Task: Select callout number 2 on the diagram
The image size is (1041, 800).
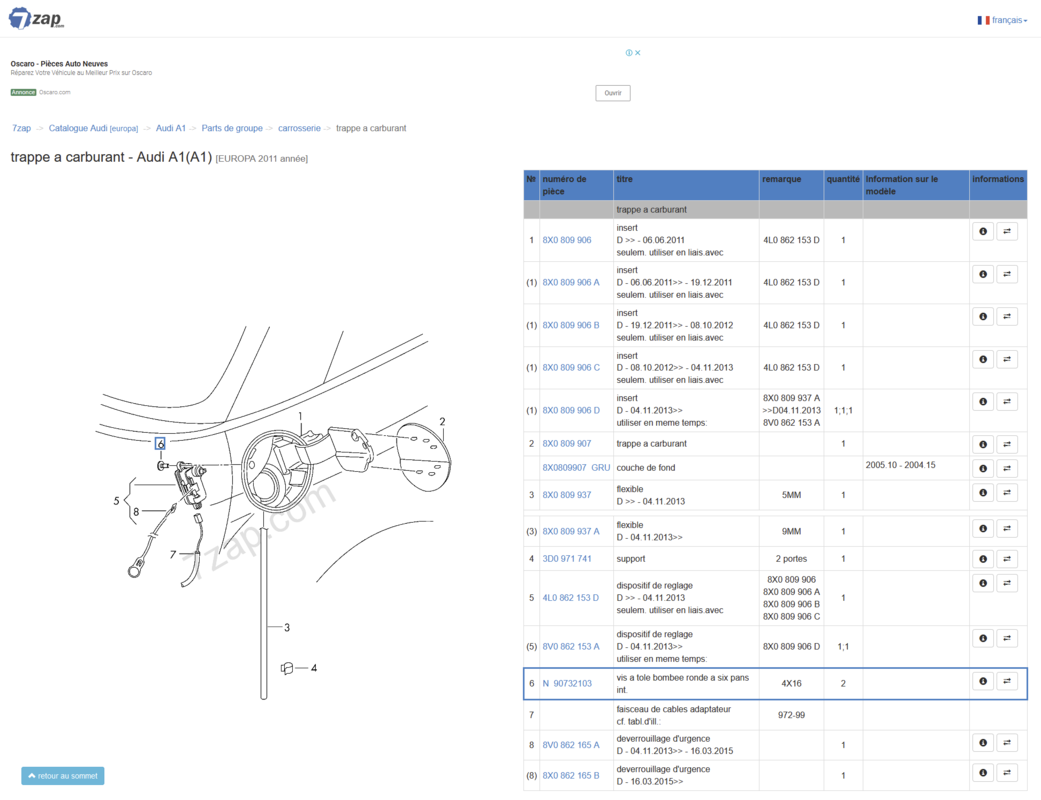Action: (x=442, y=422)
